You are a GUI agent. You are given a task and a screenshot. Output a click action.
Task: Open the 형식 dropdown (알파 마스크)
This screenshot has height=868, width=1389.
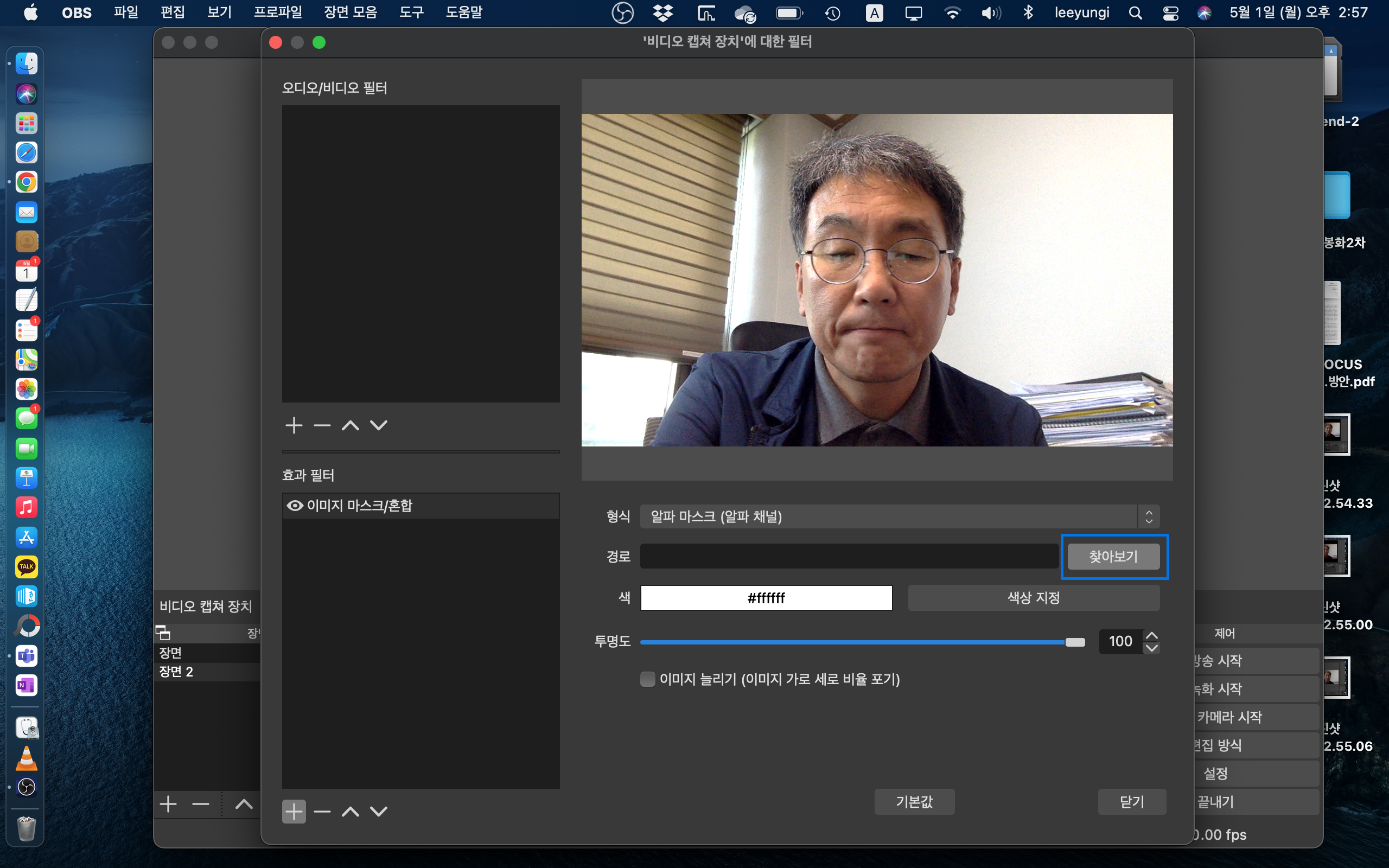pyautogui.click(x=899, y=516)
